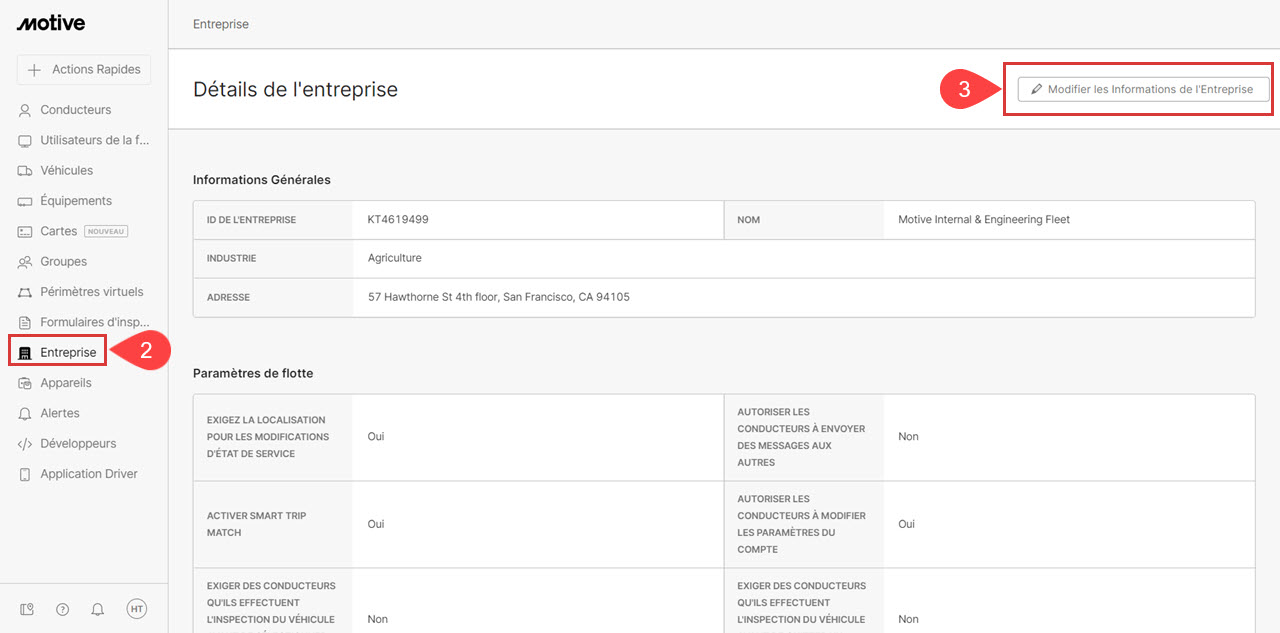Select Groupes in the sidebar
The height and width of the screenshot is (633, 1280).
click(x=63, y=262)
